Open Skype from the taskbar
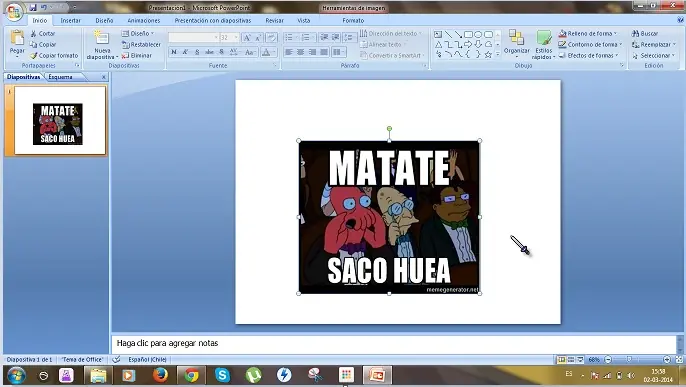Viewport: 686px width, 387px height. [x=222, y=375]
